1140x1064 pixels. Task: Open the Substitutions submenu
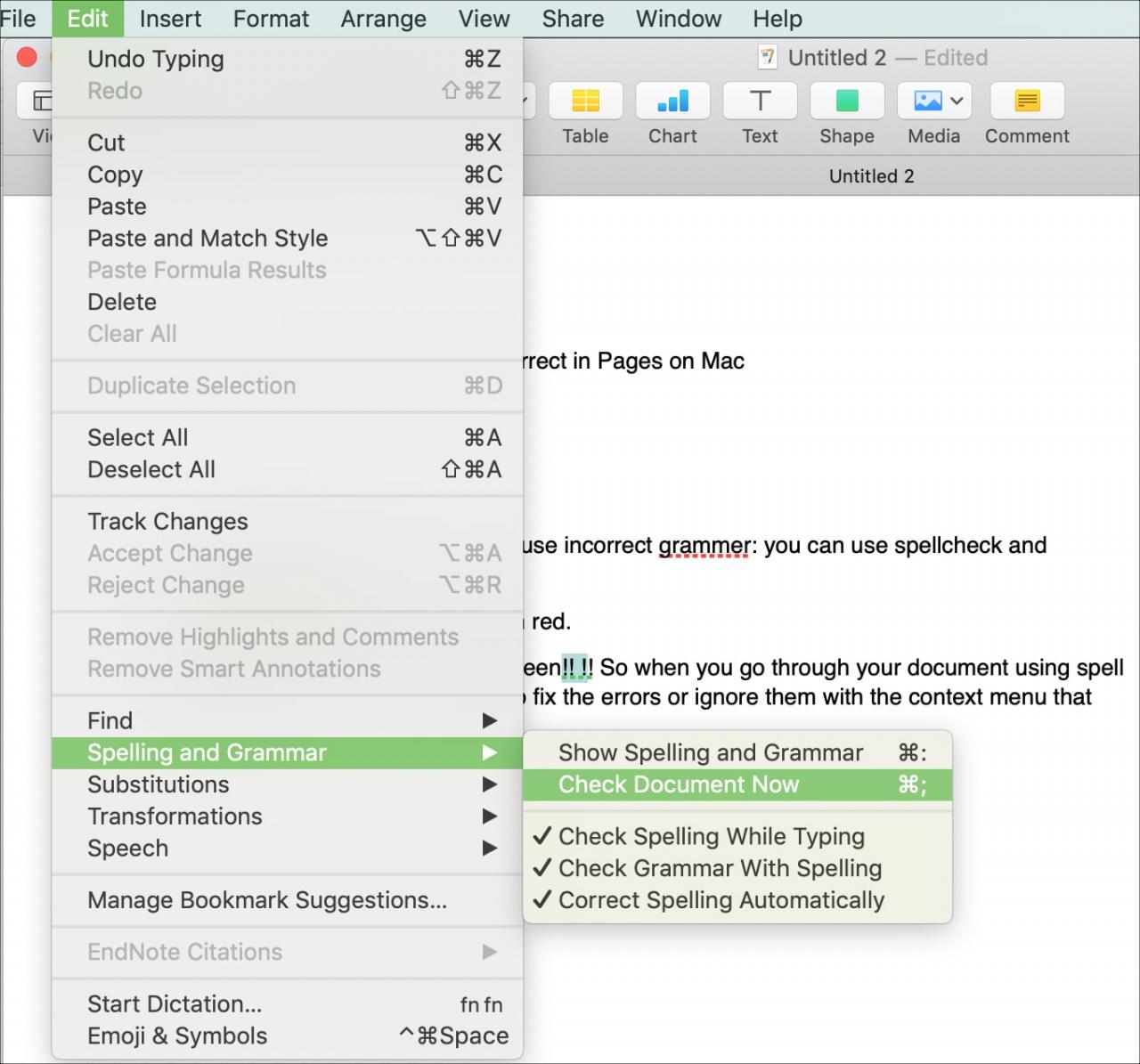click(287, 784)
